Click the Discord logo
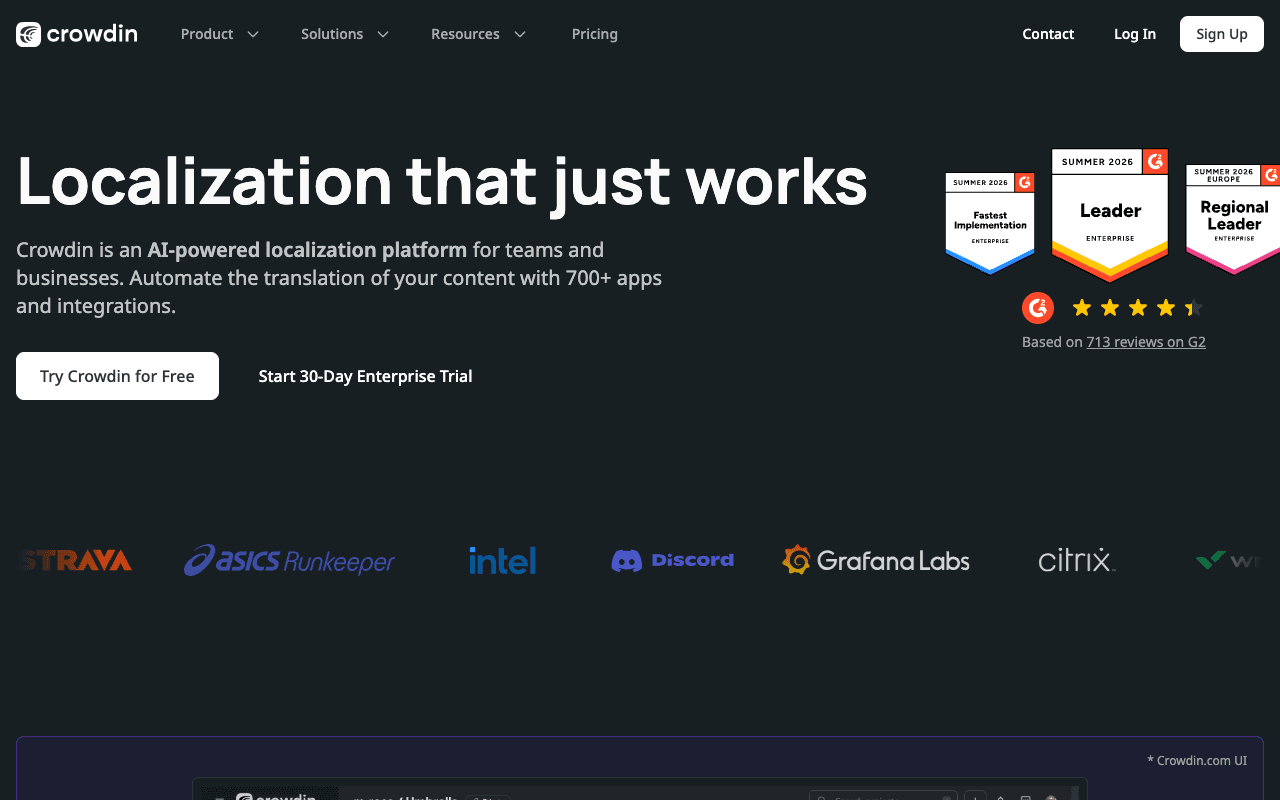Screen dimensions: 1280x800 pos(673,560)
